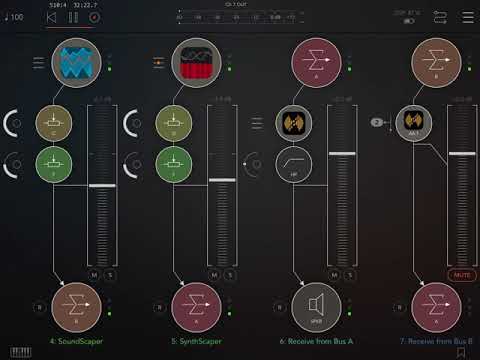Open the effect plugin node on channel 6

pos(294,123)
